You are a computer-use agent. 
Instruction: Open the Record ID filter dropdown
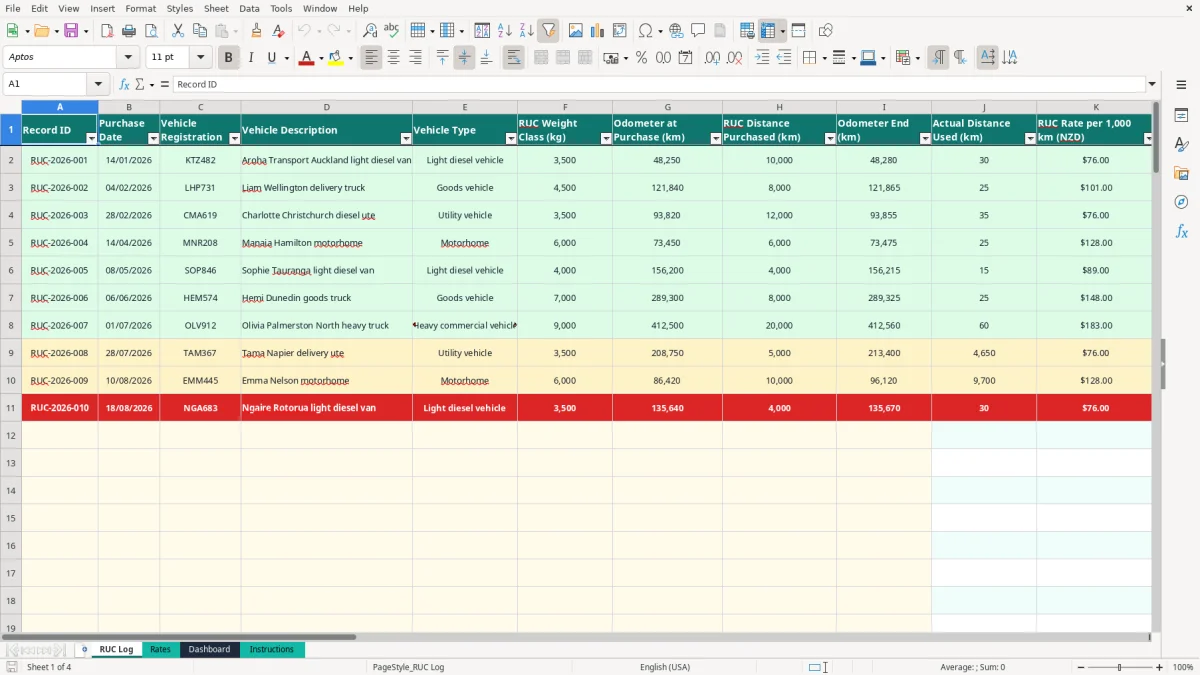(92, 139)
